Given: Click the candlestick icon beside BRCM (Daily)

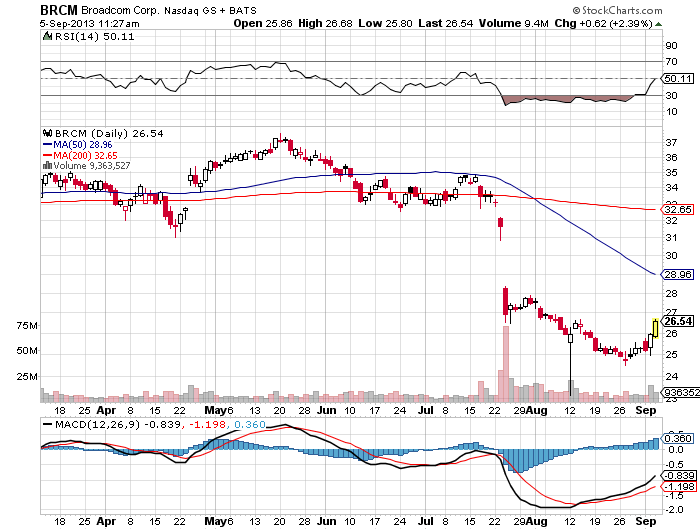Looking at the screenshot, I should coord(47,133).
